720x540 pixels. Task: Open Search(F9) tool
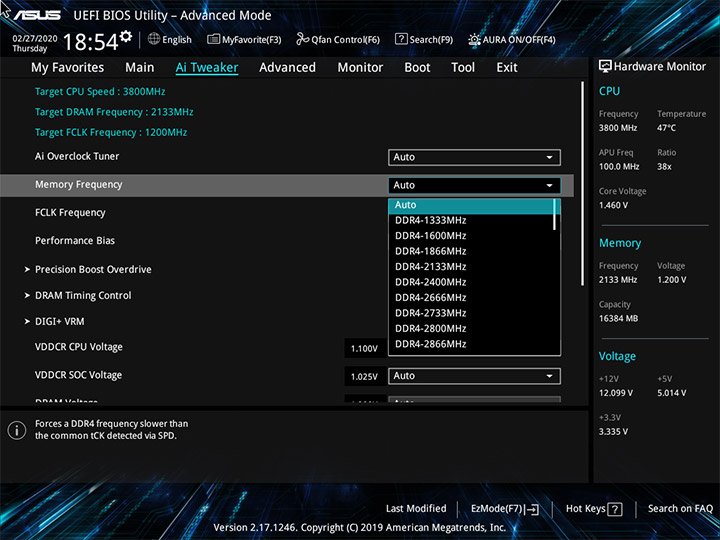click(424, 39)
